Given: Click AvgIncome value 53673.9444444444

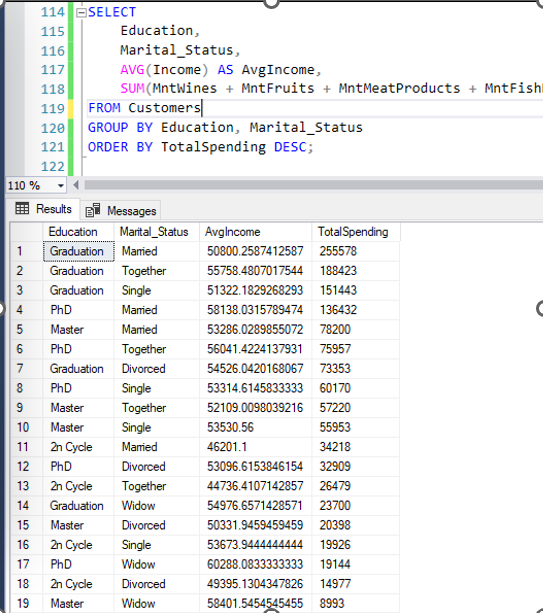Looking at the screenshot, I should click(x=255, y=545).
